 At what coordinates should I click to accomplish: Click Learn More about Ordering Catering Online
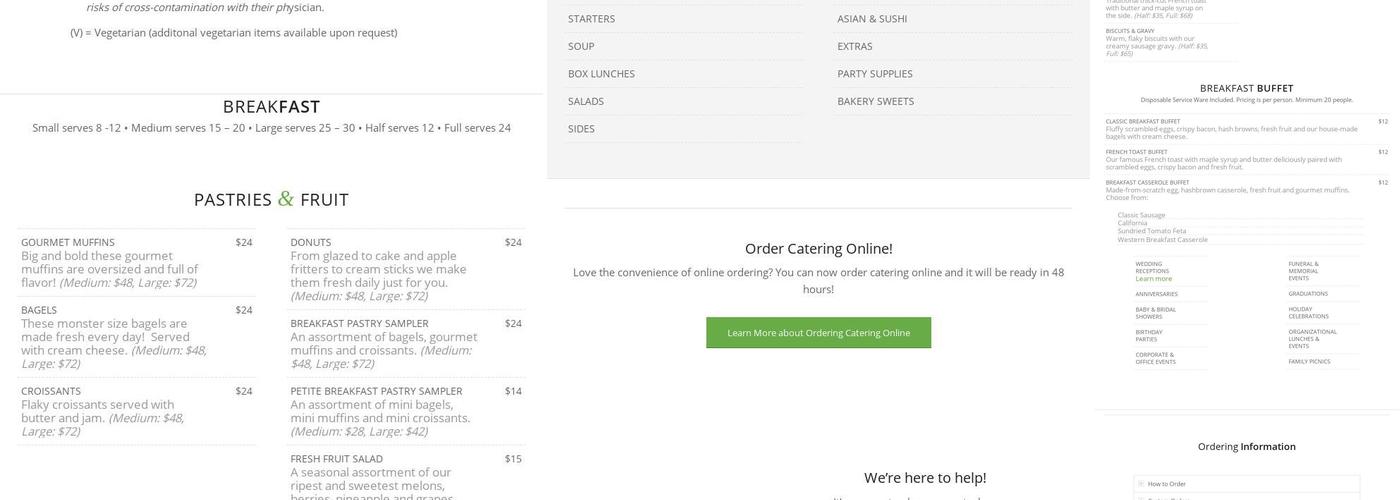click(818, 333)
